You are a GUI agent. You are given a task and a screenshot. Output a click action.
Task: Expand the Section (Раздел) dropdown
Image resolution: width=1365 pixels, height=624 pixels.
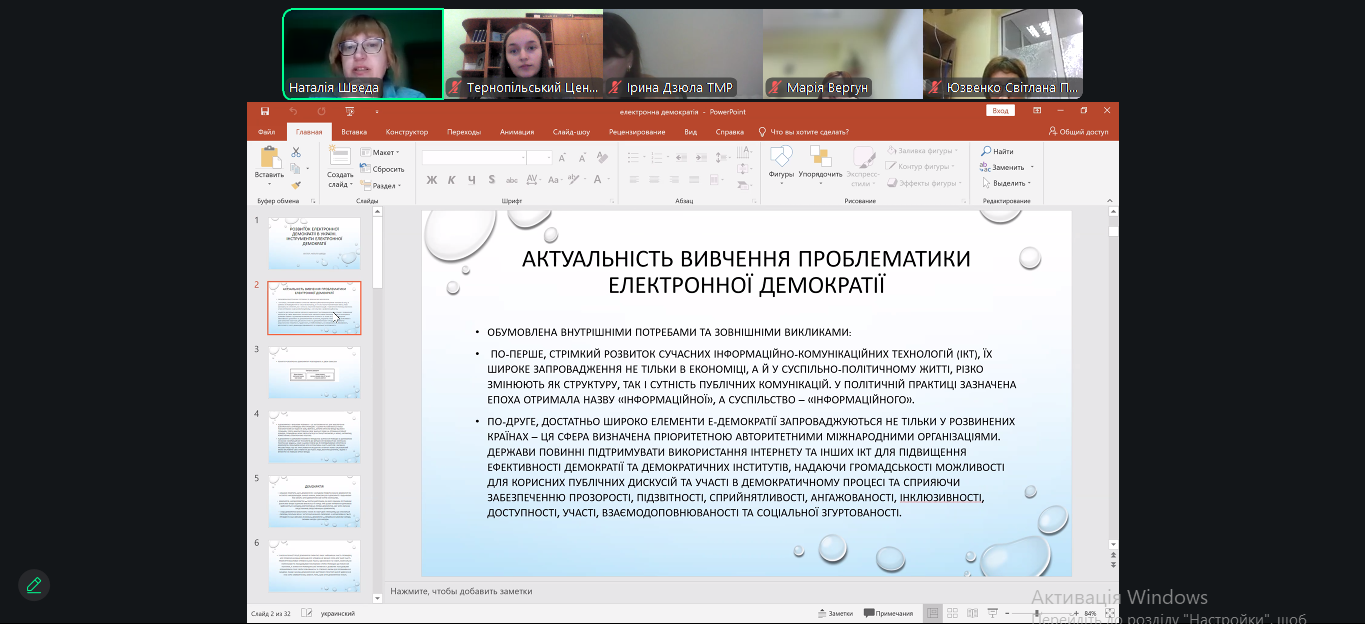380,185
